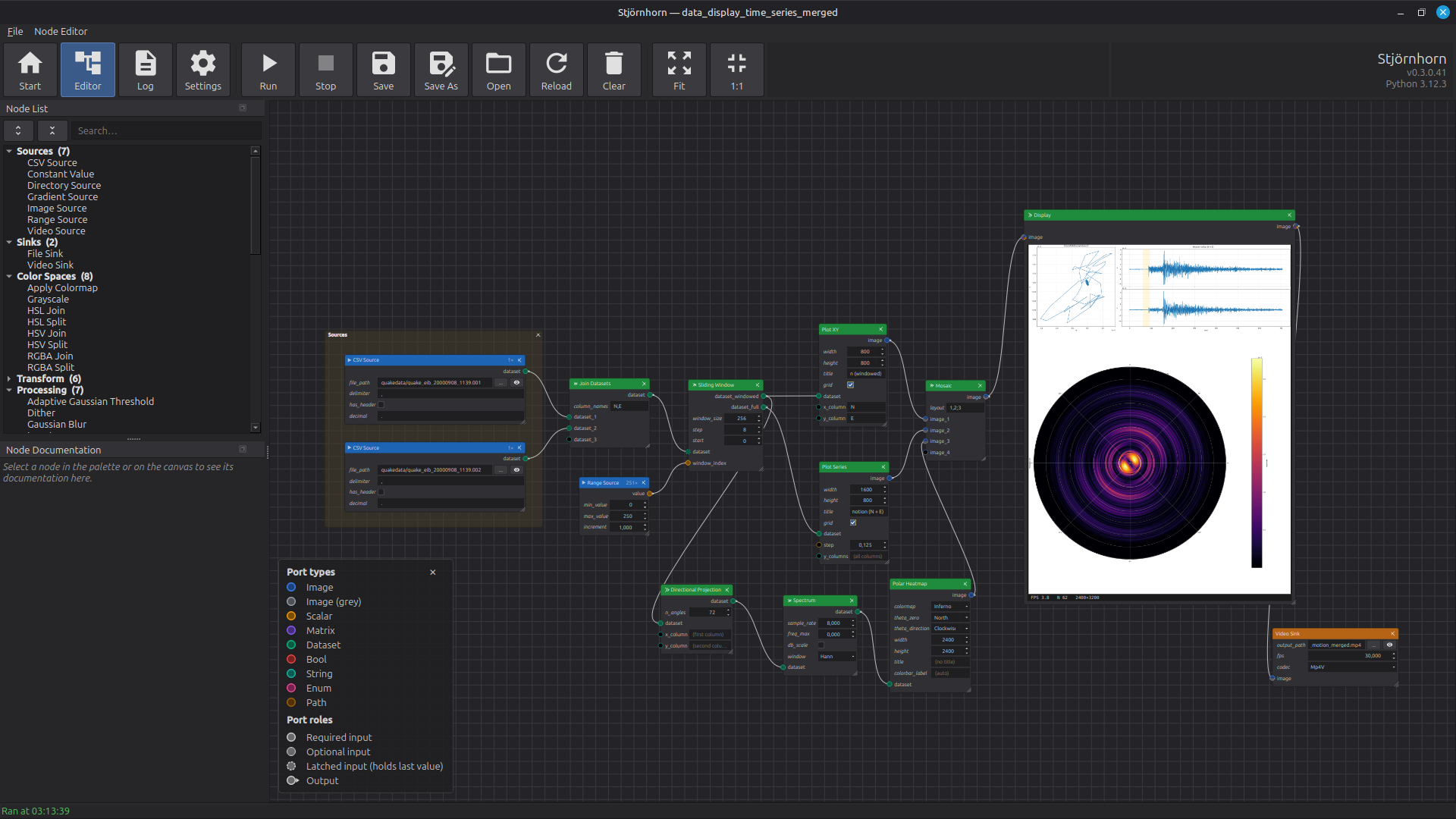
Task: Open window dropdown showing Hann
Action: [837, 657]
